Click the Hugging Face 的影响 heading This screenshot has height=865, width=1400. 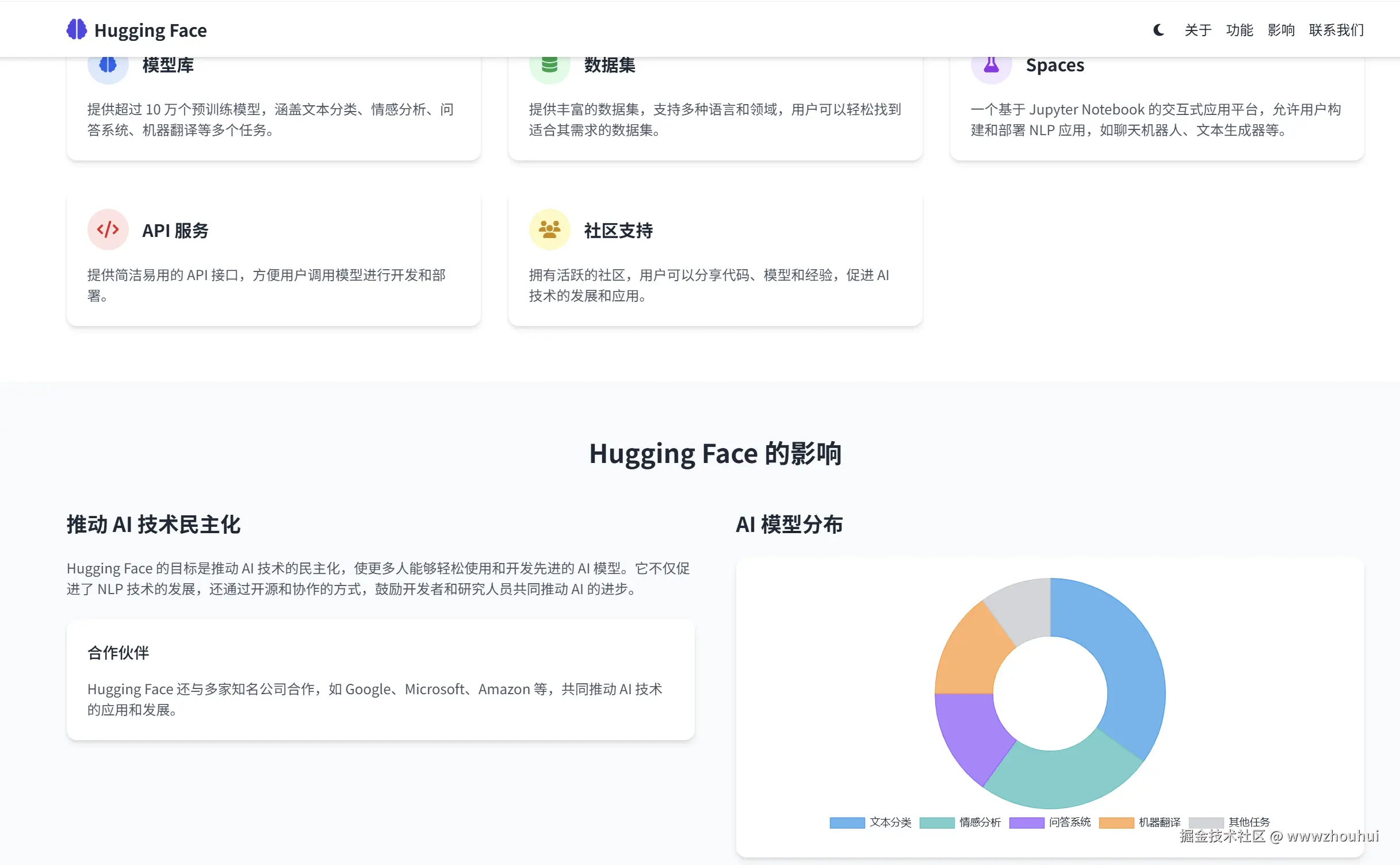[x=716, y=454]
